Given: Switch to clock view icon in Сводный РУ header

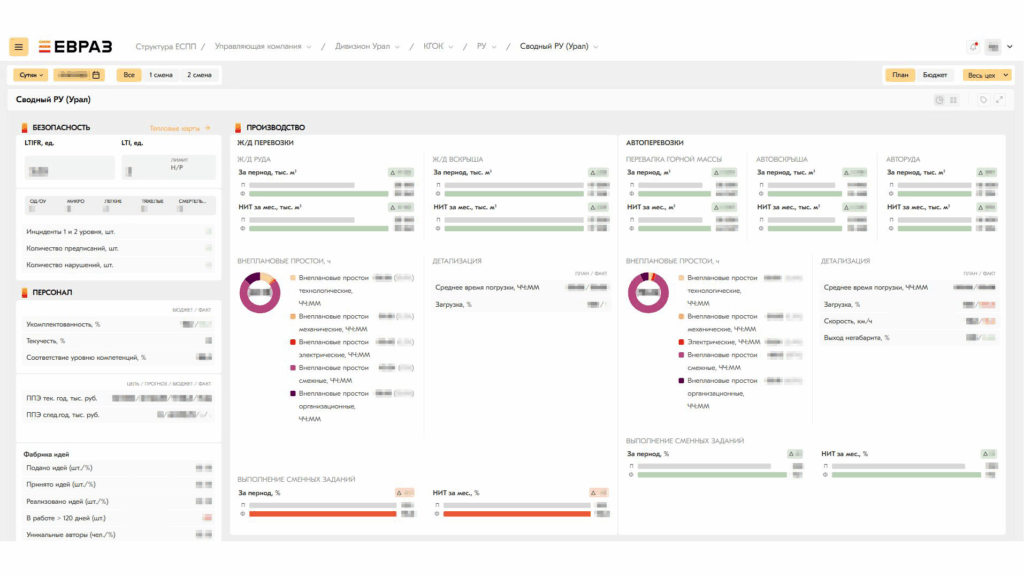Looking at the screenshot, I should pos(939,100).
